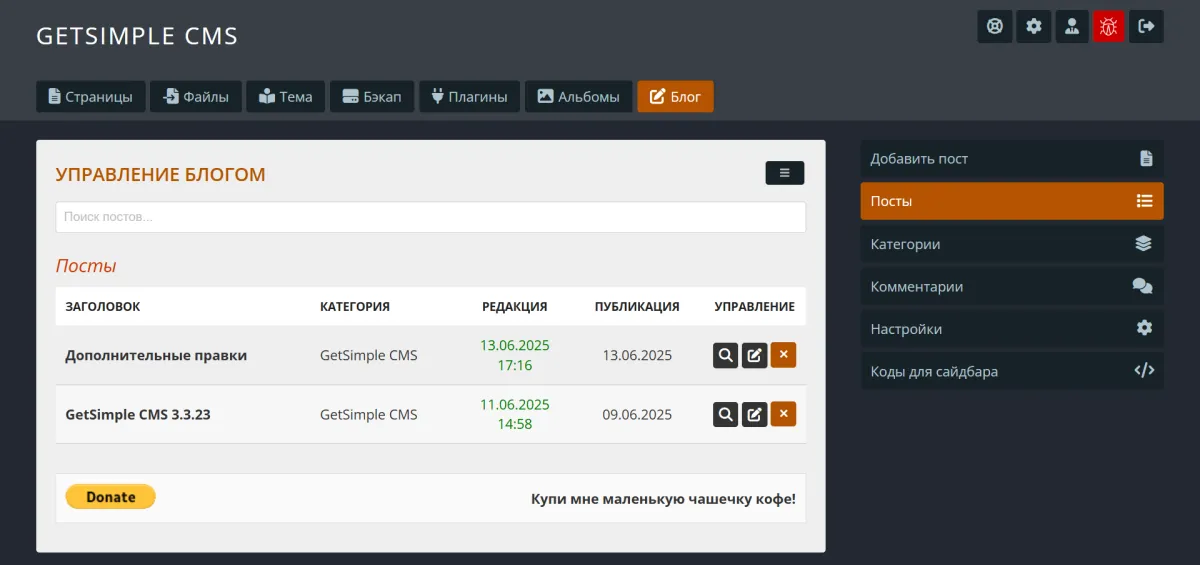Click edit date 11.06.2025 14:58
1200x565 pixels.
(x=515, y=414)
